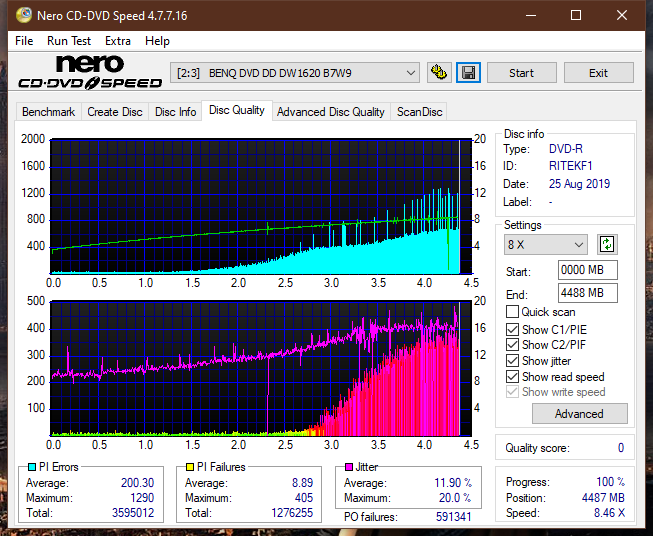
Task: Open the Run Test menu
Action: click(x=69, y=41)
